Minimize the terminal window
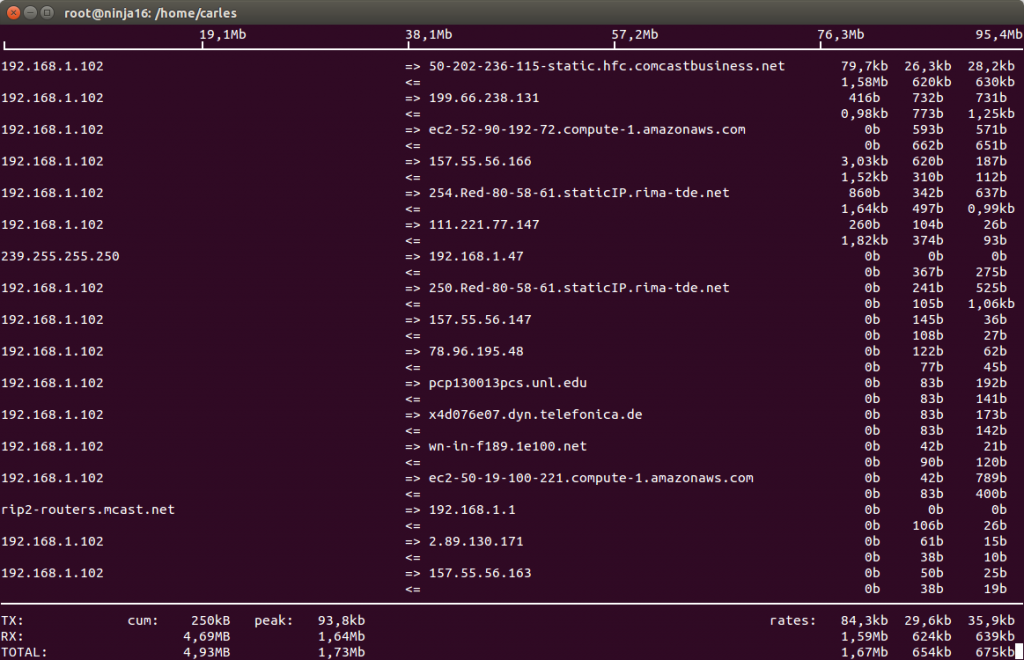Image resolution: width=1024 pixels, height=660 pixels. click(x=30, y=12)
